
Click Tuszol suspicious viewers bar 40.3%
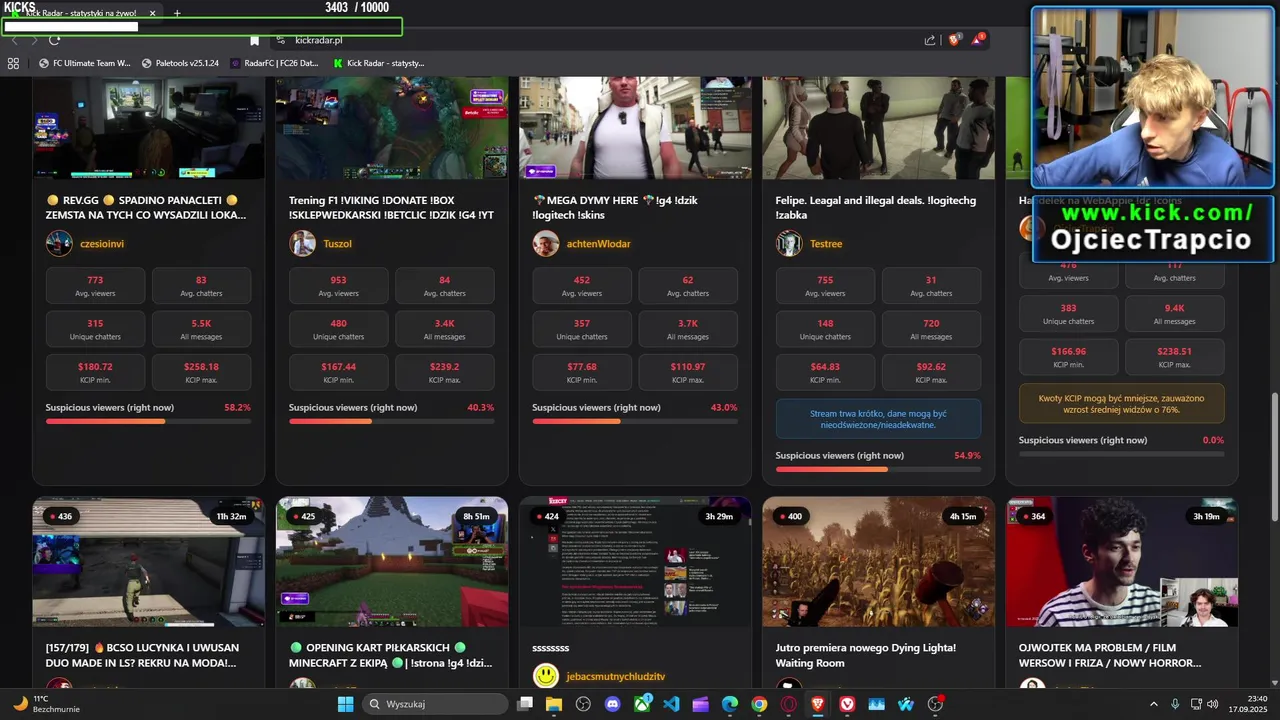(x=391, y=421)
